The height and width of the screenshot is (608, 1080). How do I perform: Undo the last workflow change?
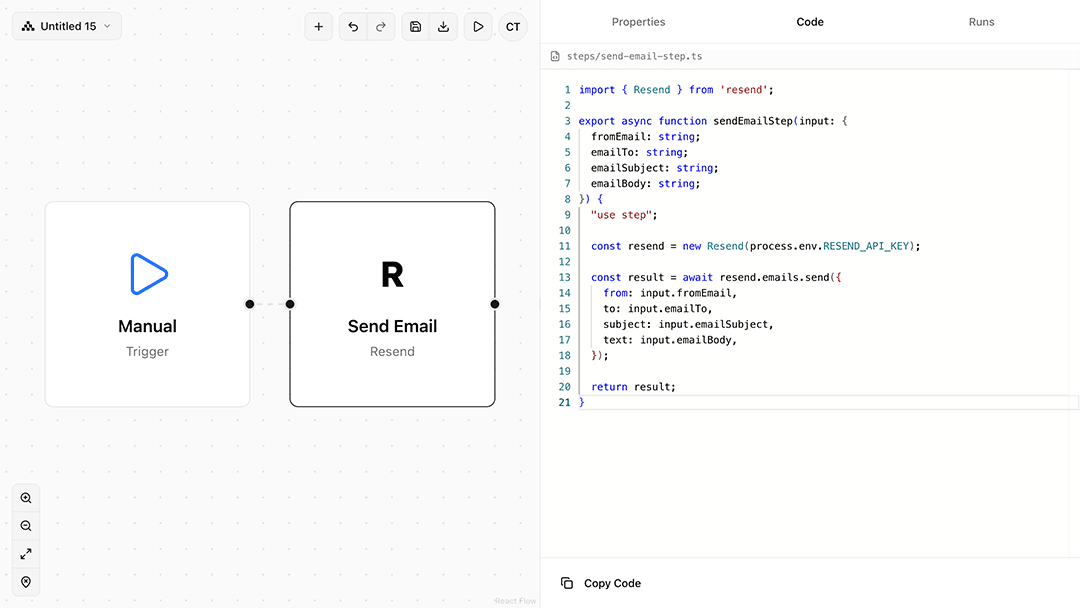tap(353, 27)
